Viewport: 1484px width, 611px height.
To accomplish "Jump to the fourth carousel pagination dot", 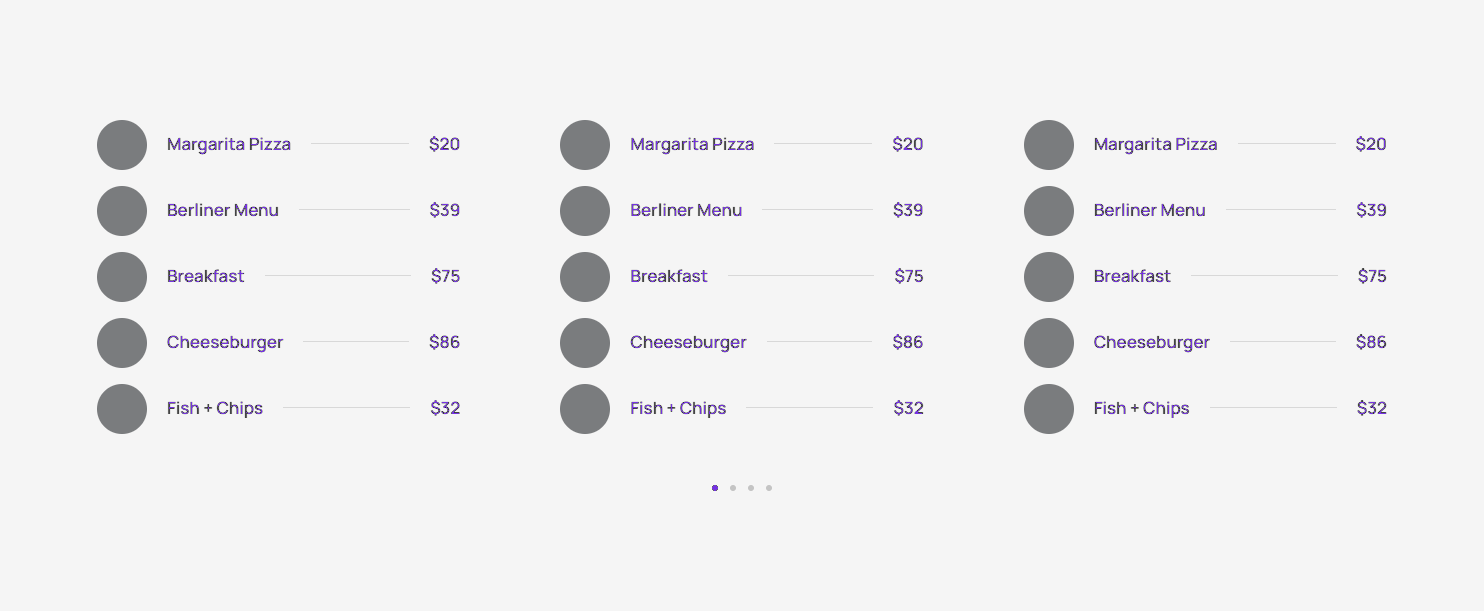I will point(769,488).
